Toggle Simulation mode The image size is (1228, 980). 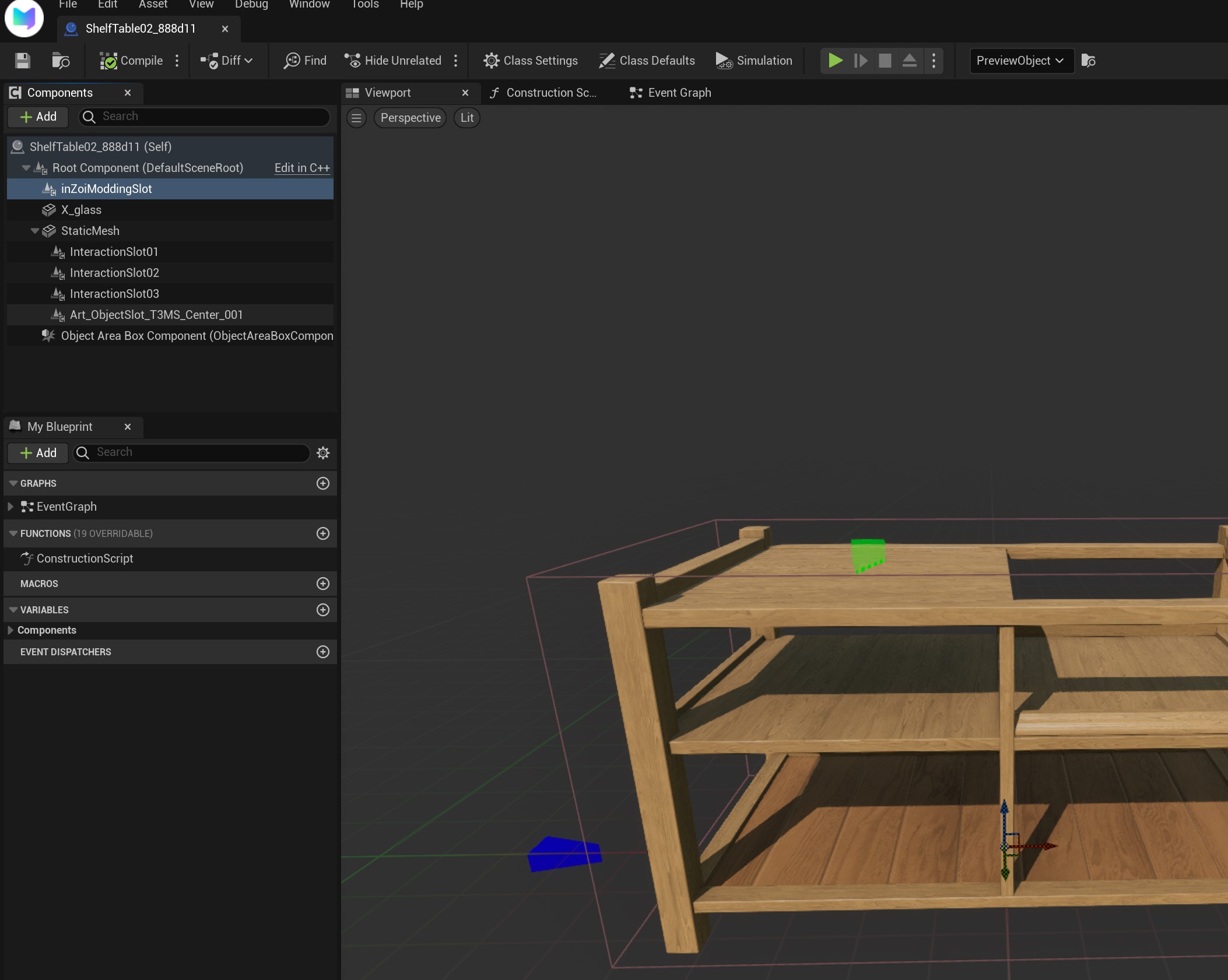[x=754, y=61]
